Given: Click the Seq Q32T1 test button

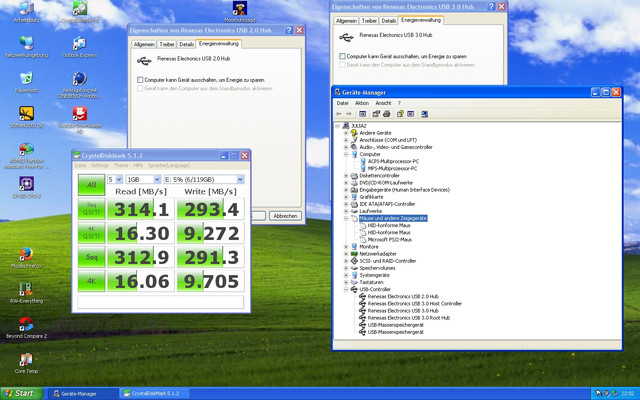Looking at the screenshot, I should click(x=91, y=209).
